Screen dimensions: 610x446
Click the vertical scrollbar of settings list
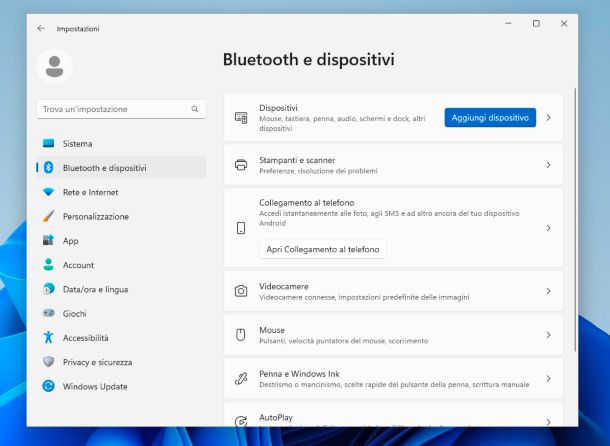pos(575,220)
